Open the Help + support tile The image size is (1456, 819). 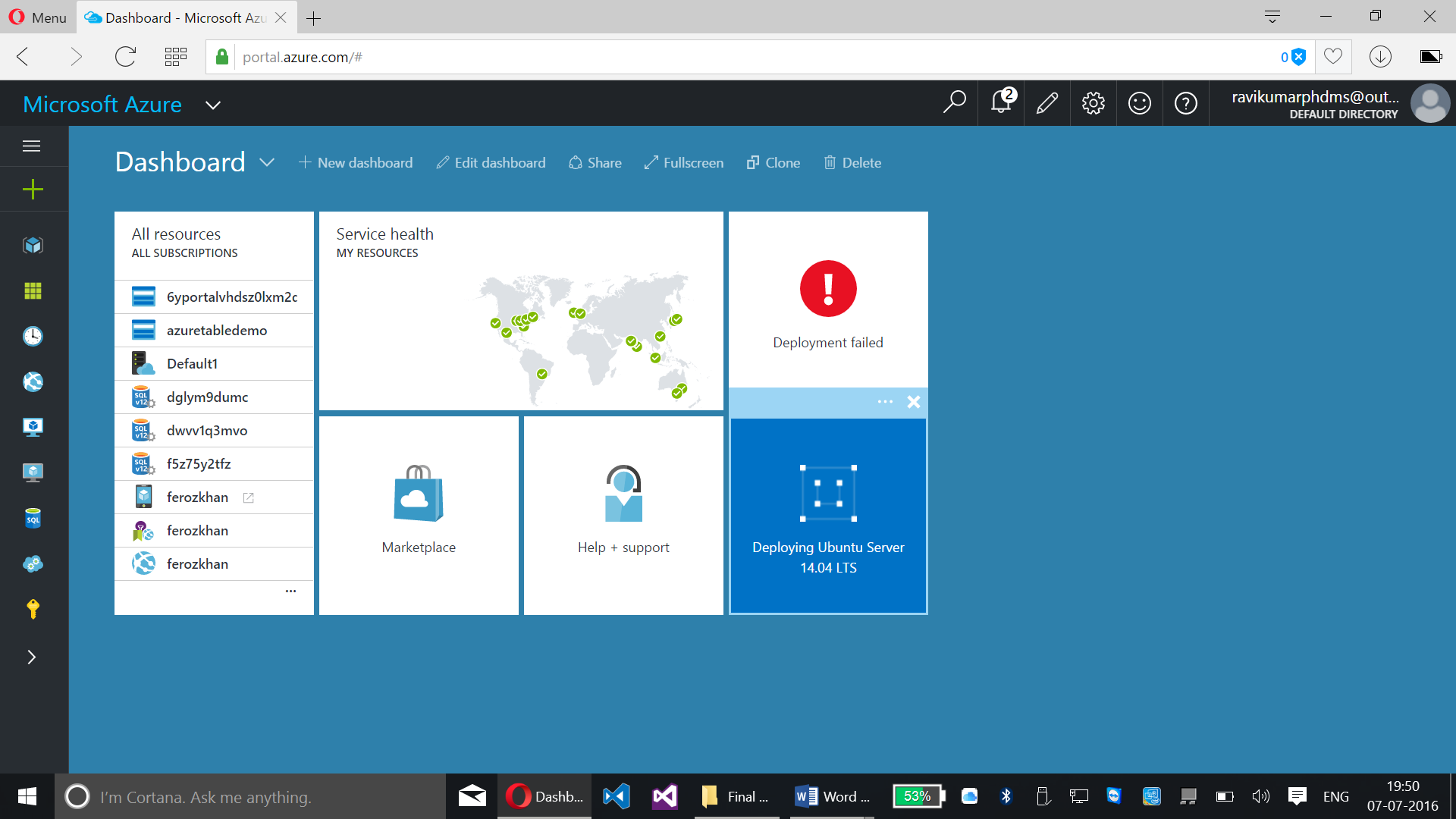(x=623, y=516)
